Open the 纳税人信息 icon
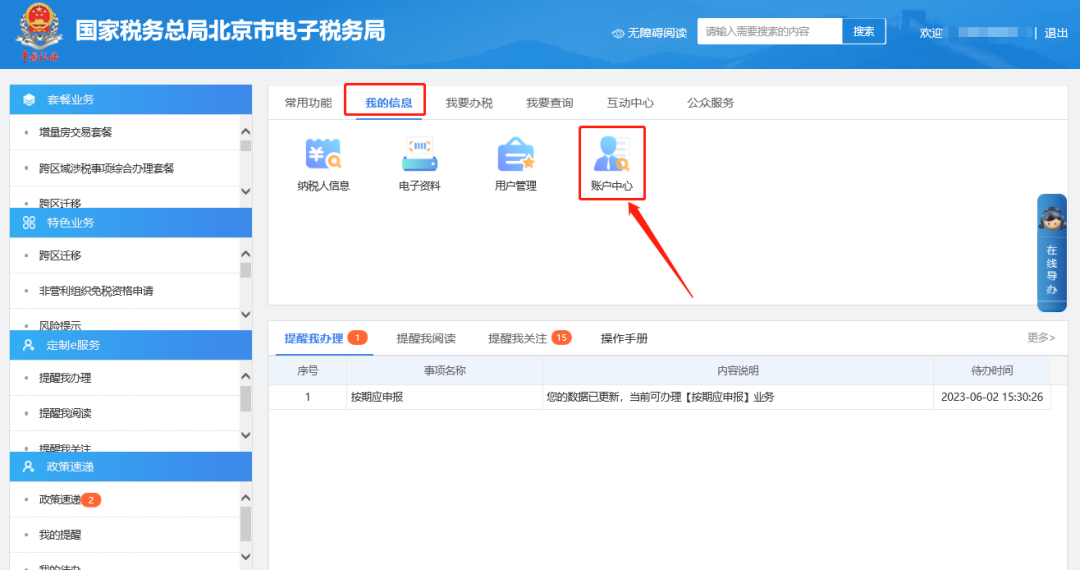This screenshot has width=1080, height=570. [x=323, y=156]
